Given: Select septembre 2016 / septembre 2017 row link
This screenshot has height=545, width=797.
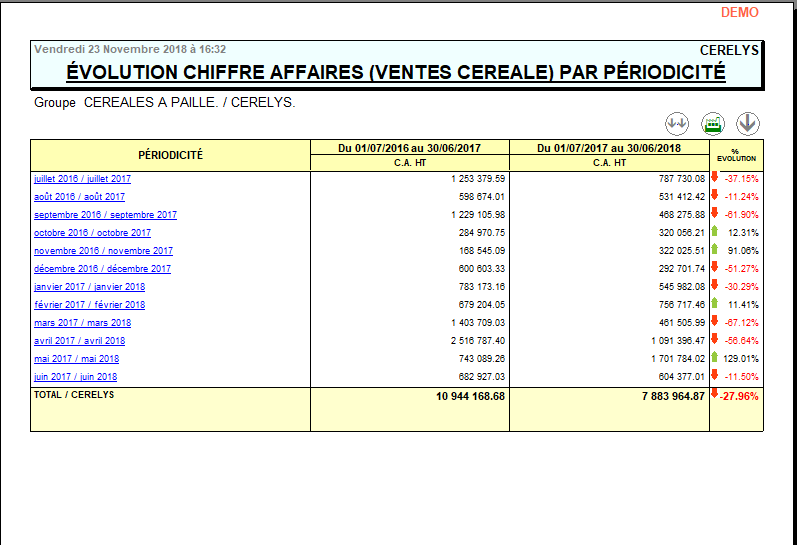Looking at the screenshot, I should (x=105, y=215).
